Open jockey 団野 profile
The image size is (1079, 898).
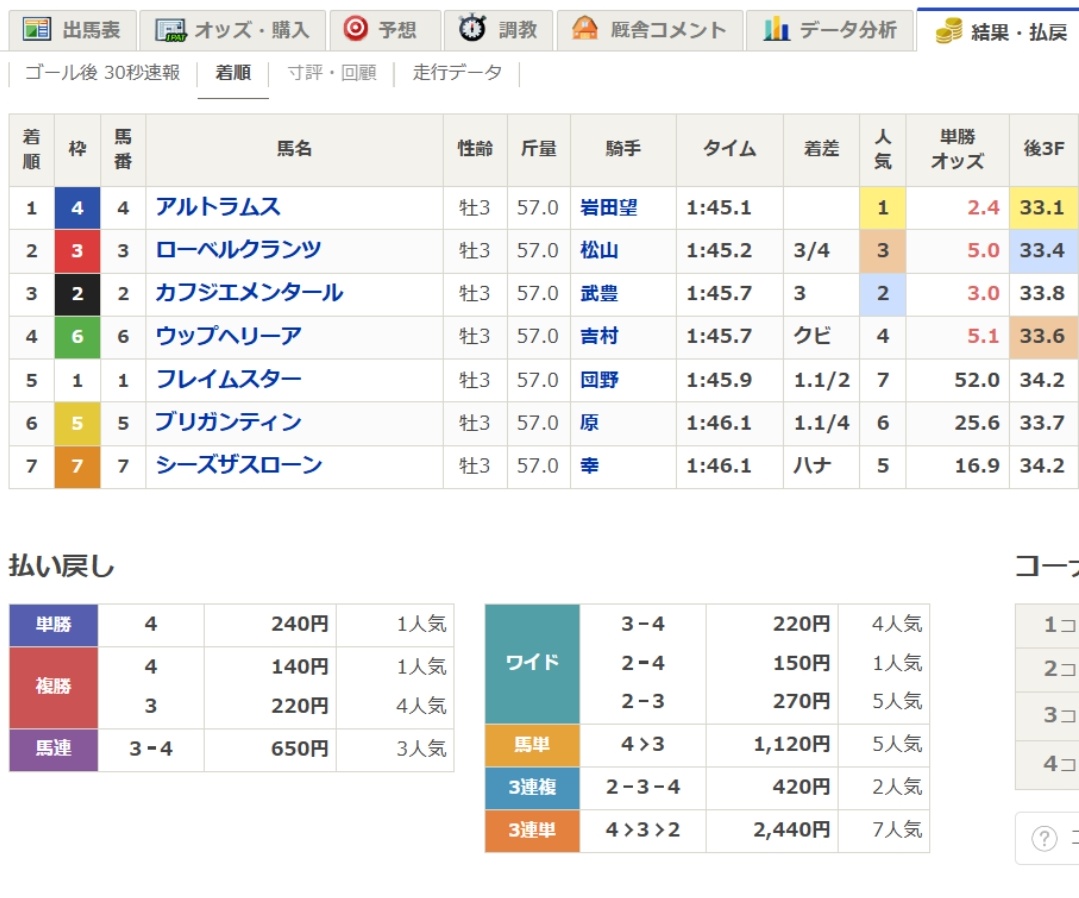pyautogui.click(x=599, y=380)
